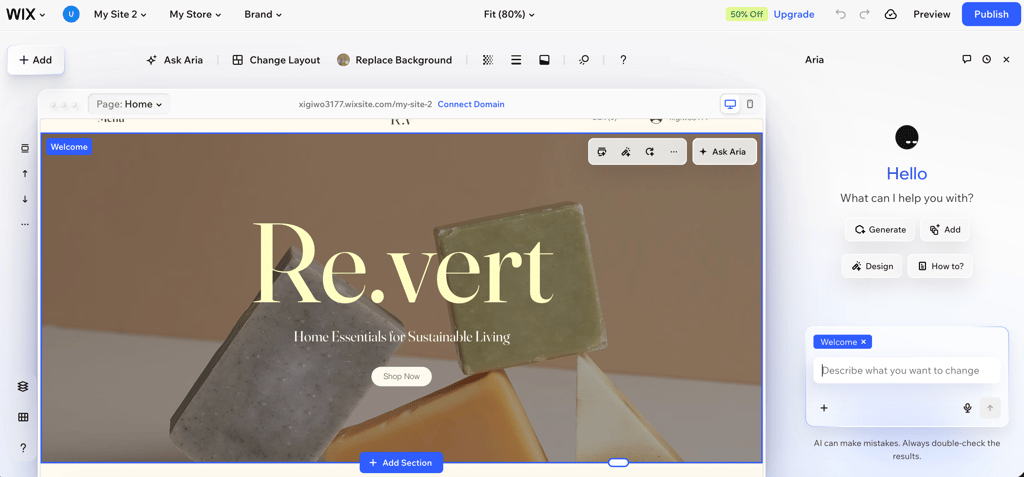Open the question mark help in toolbar

(623, 60)
